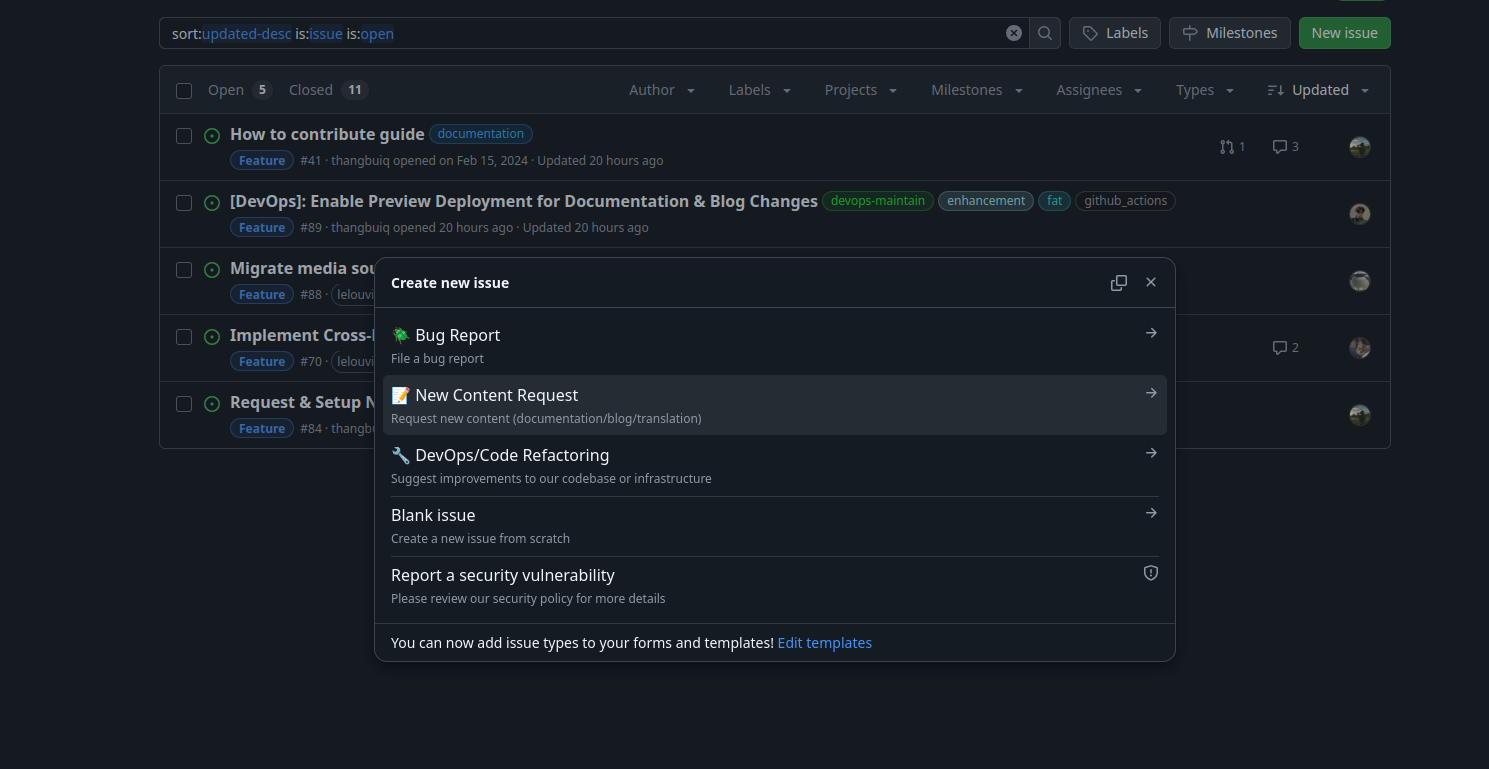Viewport: 1489px width, 769px height.
Task: Clear the search query with the x icon
Action: [x=1013, y=32]
